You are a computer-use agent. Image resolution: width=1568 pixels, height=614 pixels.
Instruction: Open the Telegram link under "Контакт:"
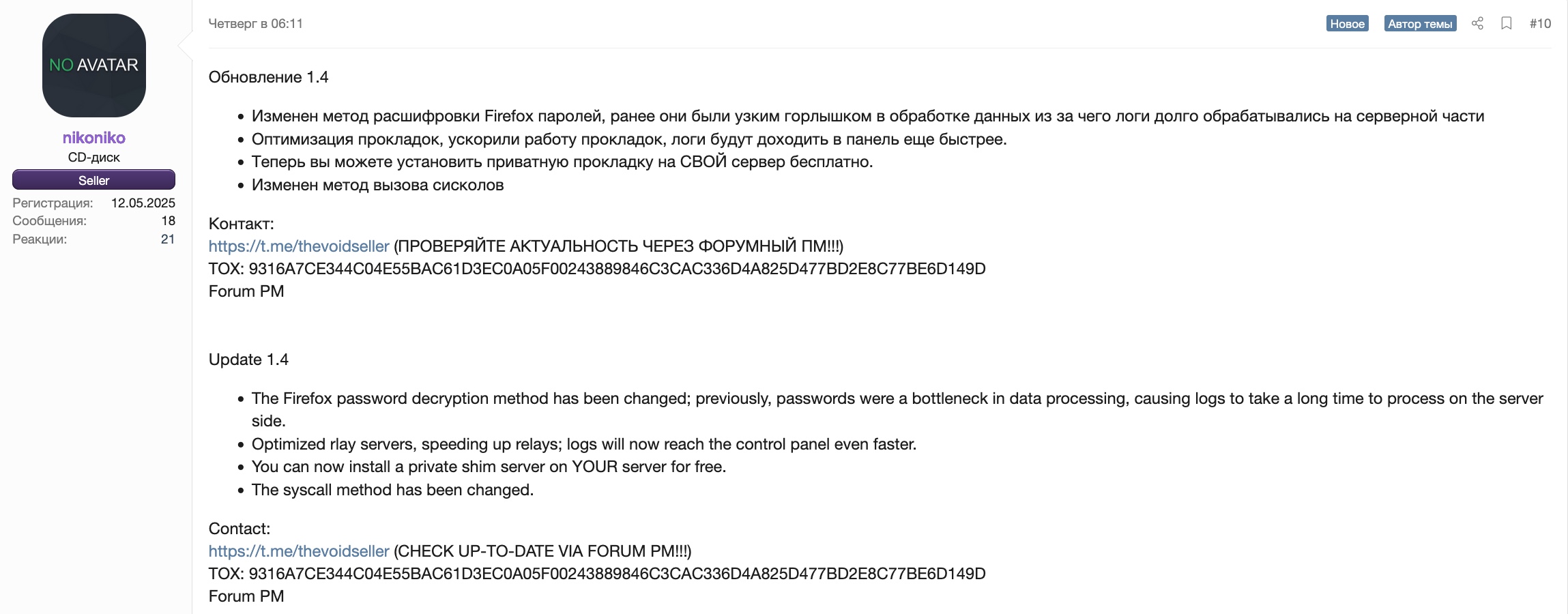(x=299, y=246)
